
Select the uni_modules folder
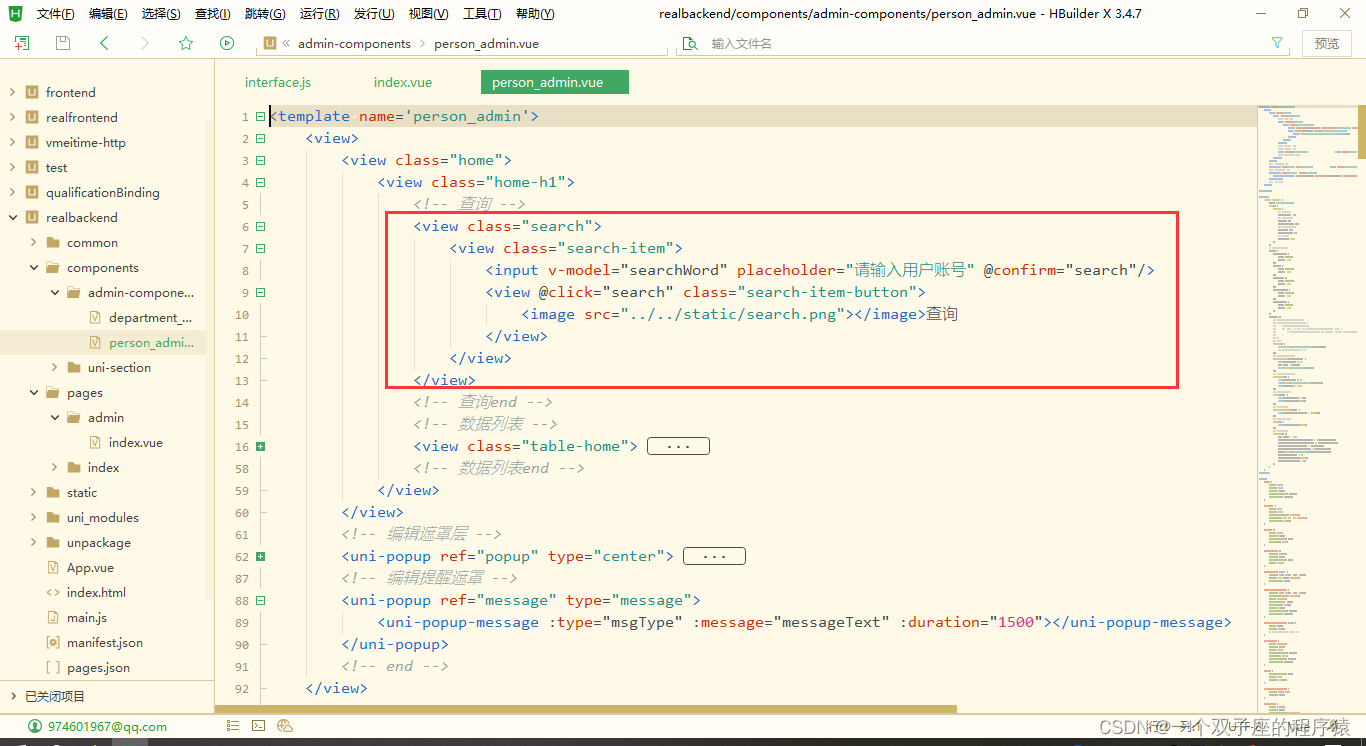pyautogui.click(x=102, y=517)
